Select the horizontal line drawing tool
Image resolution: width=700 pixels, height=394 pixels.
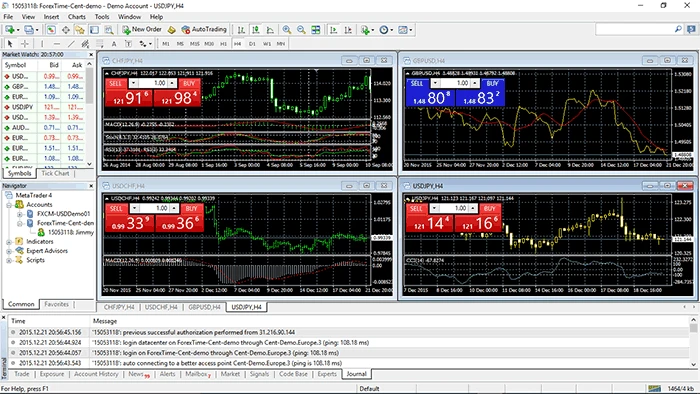tap(56, 44)
